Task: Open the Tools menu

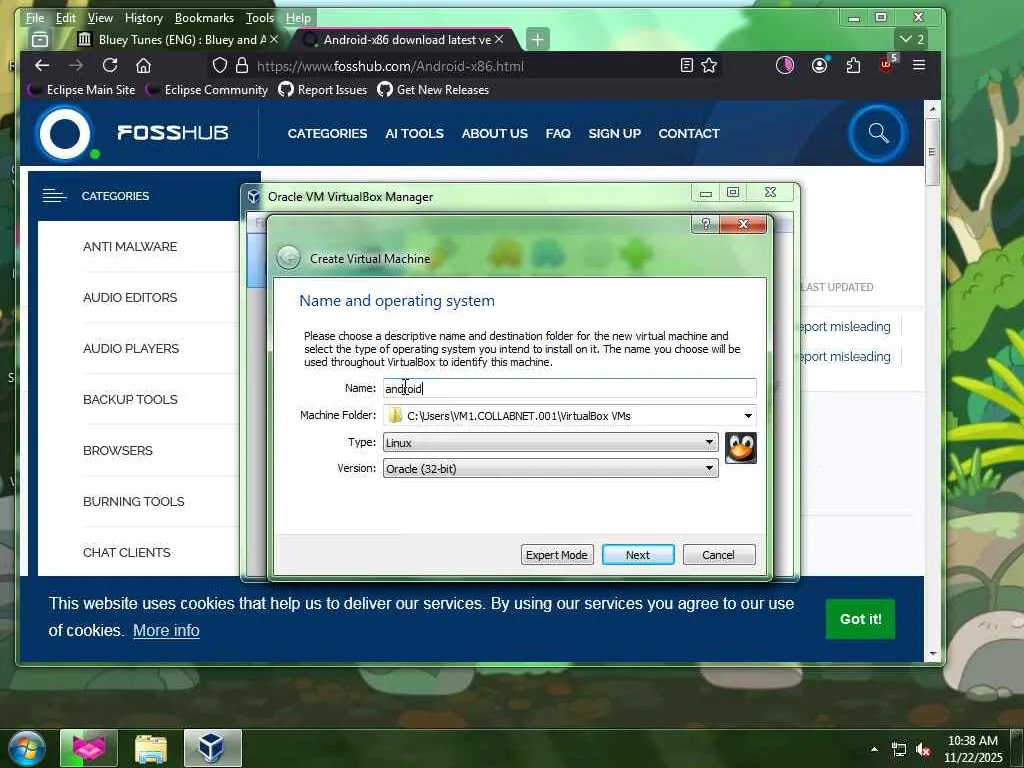Action: (x=259, y=18)
